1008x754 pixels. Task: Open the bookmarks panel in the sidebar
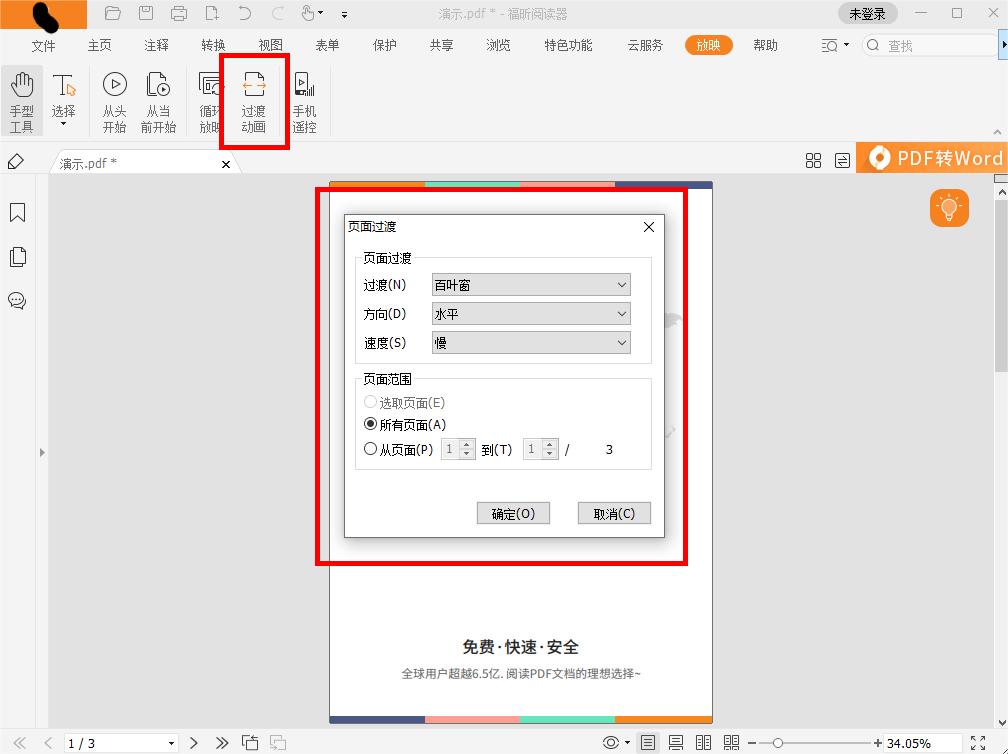17,212
